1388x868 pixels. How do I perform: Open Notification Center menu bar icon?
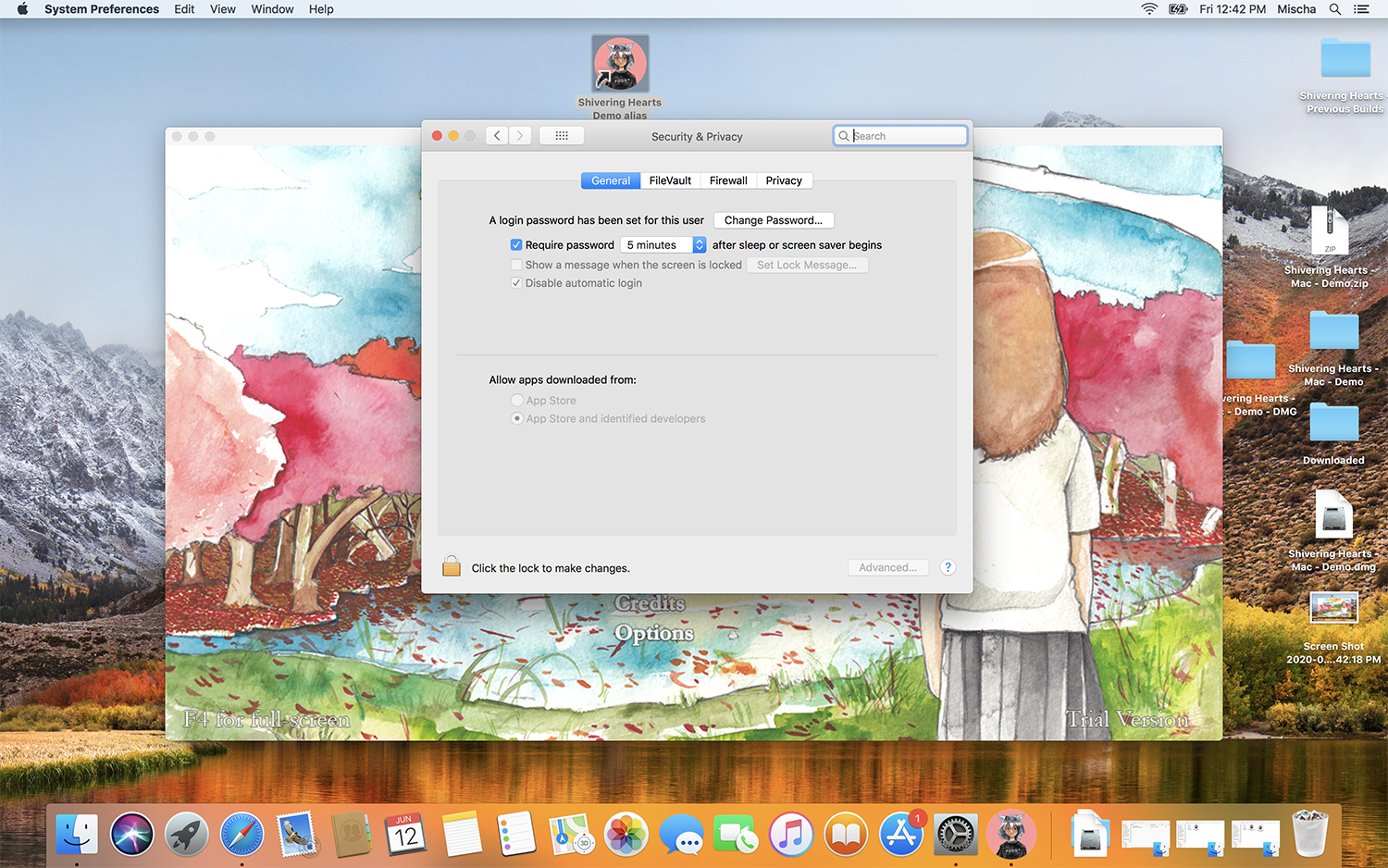click(x=1361, y=9)
